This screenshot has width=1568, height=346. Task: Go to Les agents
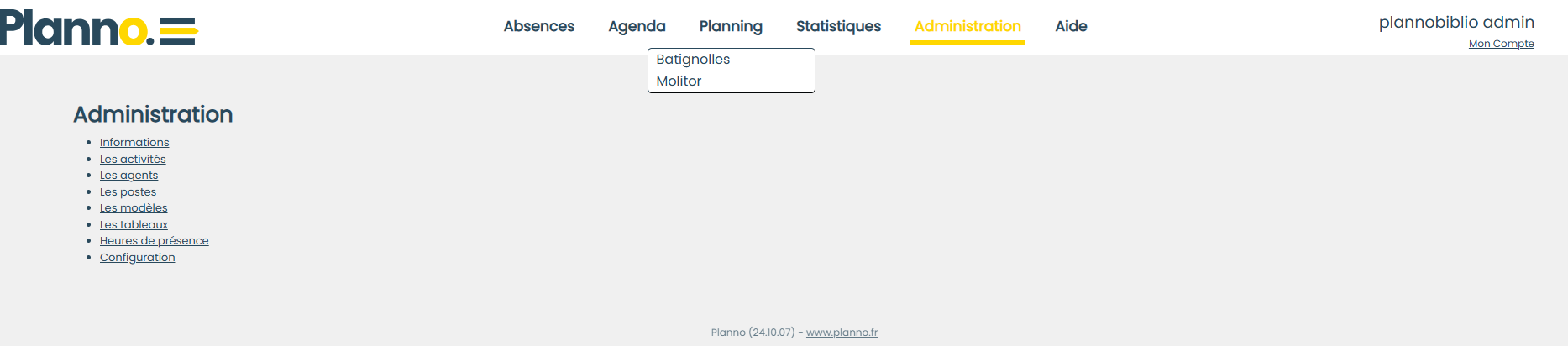point(128,176)
